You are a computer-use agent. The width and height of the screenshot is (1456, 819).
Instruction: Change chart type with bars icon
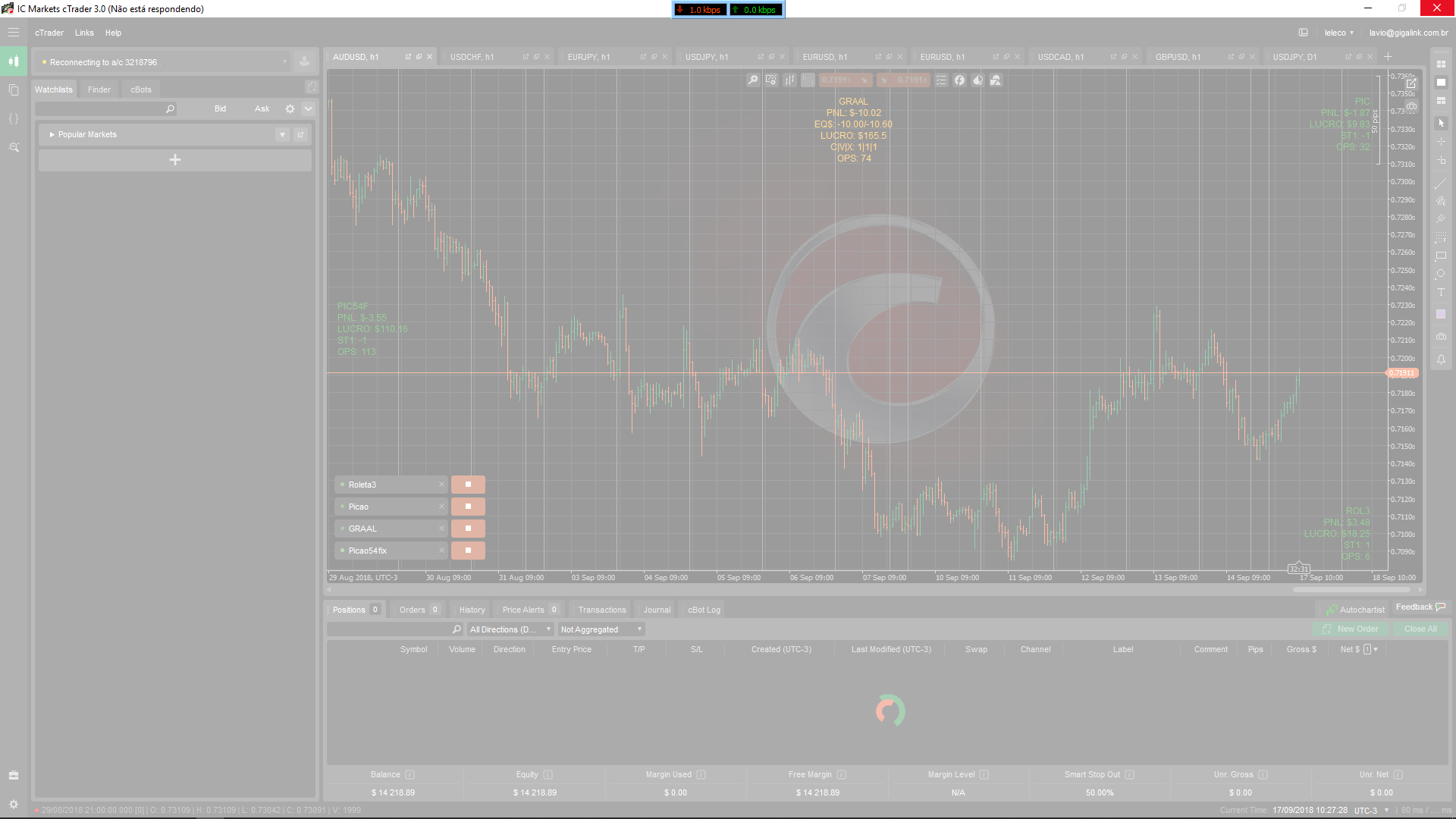click(x=789, y=80)
